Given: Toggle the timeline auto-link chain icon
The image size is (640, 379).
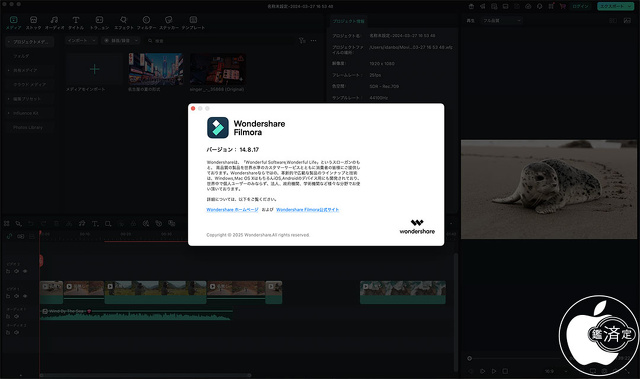Looking at the screenshot, I should [9, 236].
